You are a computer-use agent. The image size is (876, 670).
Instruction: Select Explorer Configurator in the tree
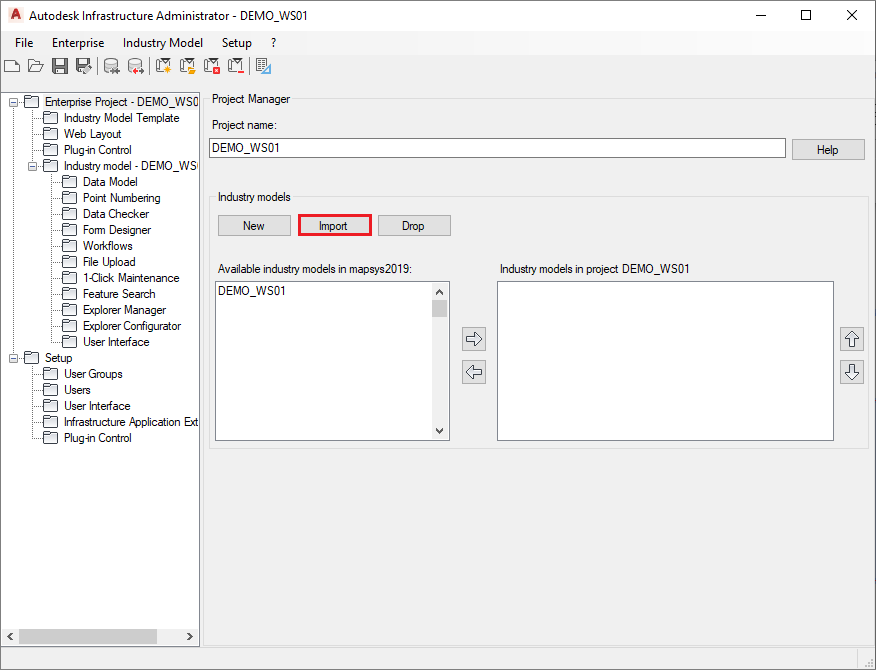[x=132, y=326]
